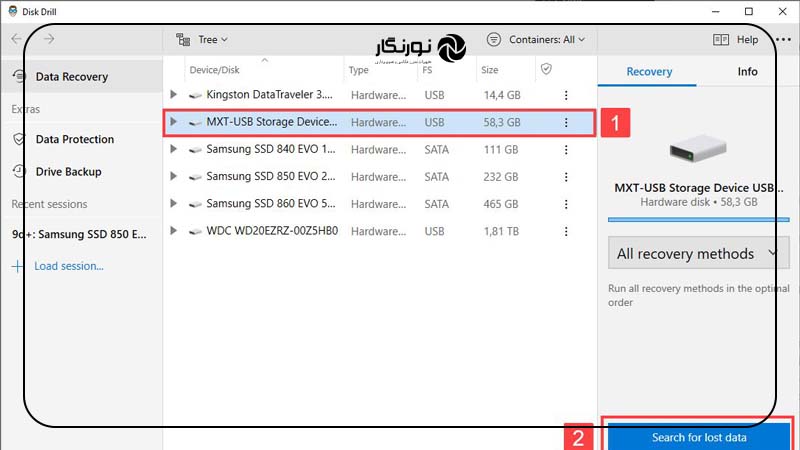800x450 pixels.
Task: Open options menu for Samsung SSD 850 EVO
Action: [566, 177]
